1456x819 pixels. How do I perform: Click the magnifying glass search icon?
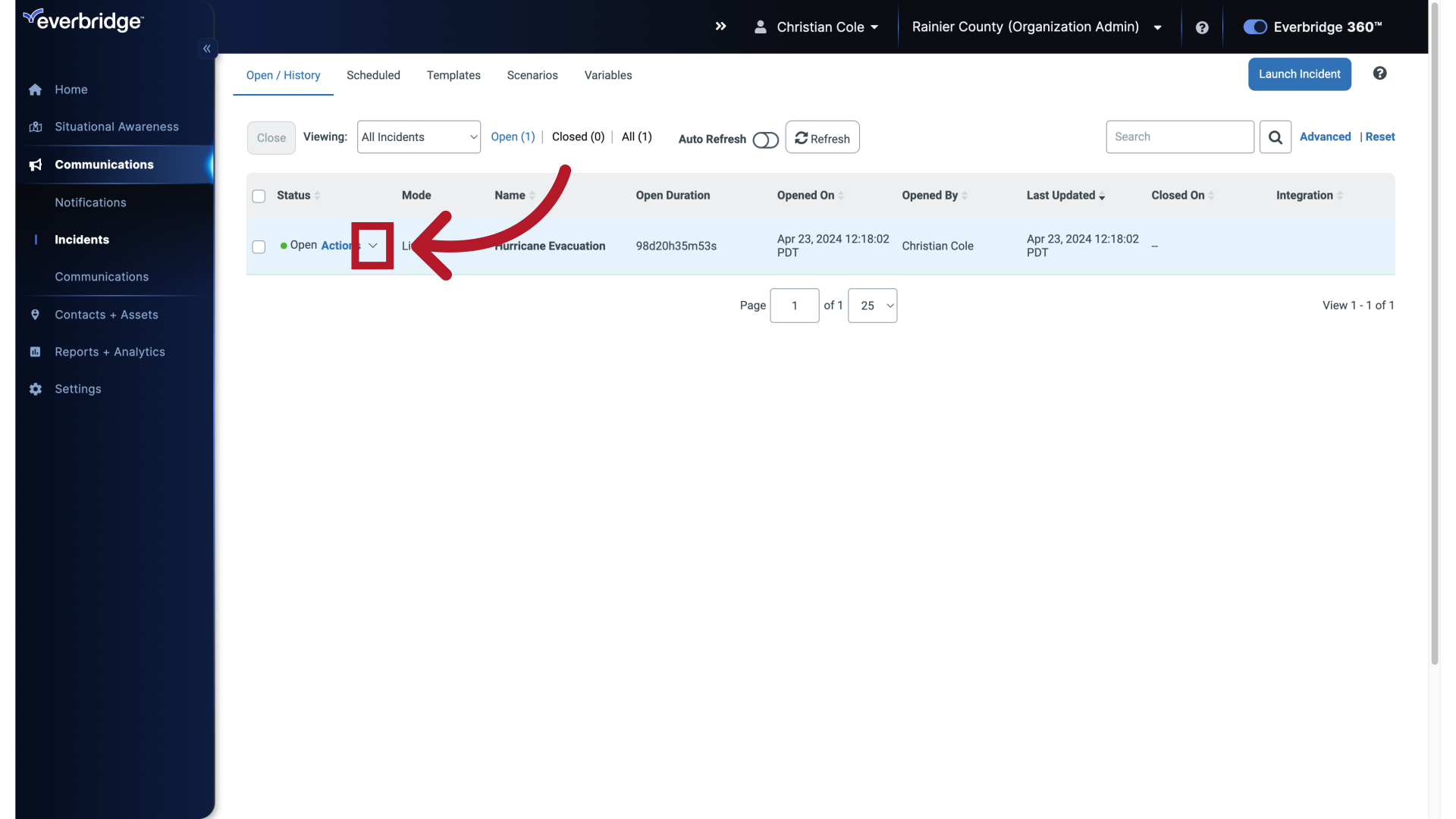pyautogui.click(x=1275, y=136)
